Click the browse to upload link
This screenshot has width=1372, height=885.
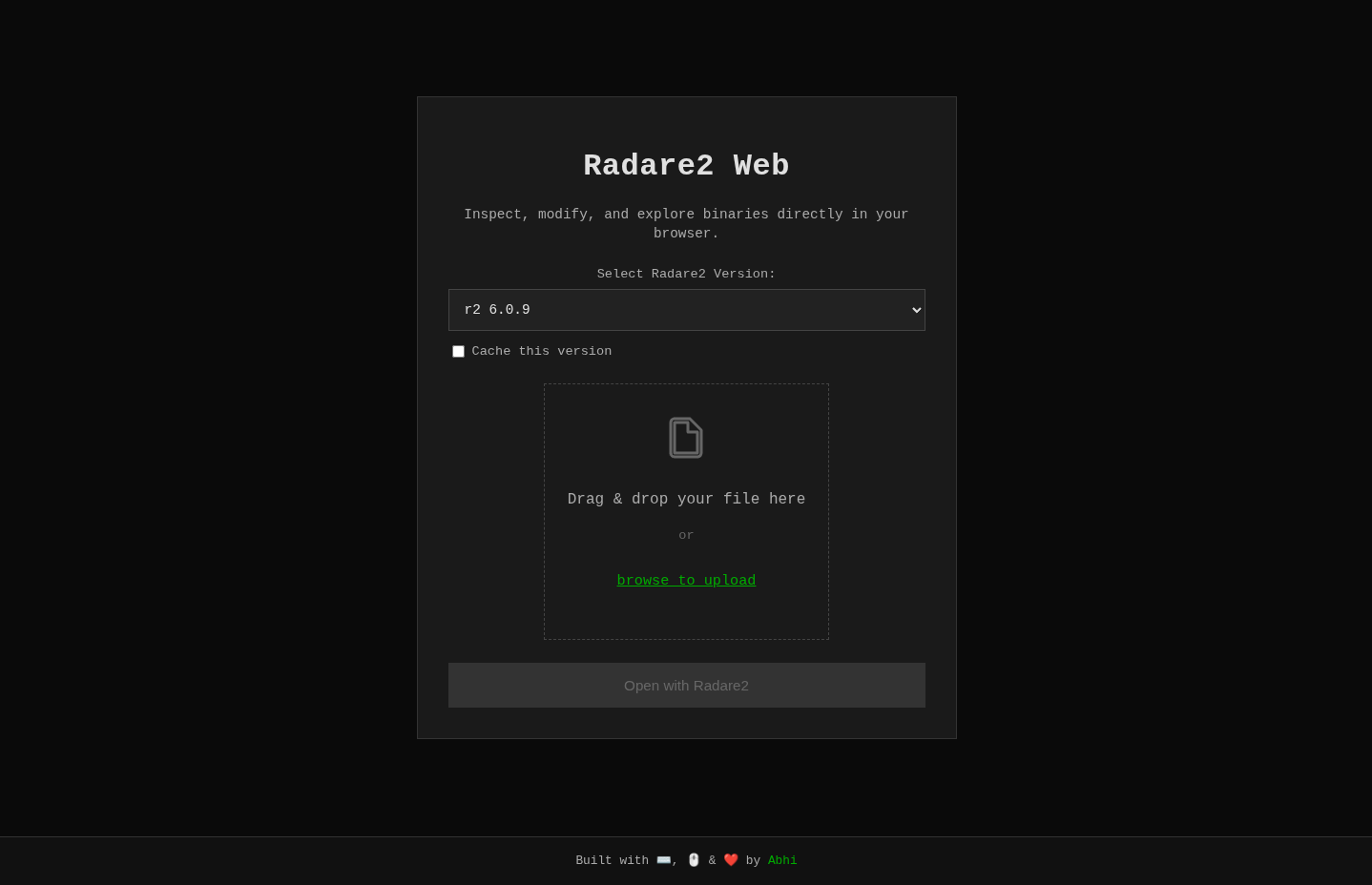tap(686, 581)
